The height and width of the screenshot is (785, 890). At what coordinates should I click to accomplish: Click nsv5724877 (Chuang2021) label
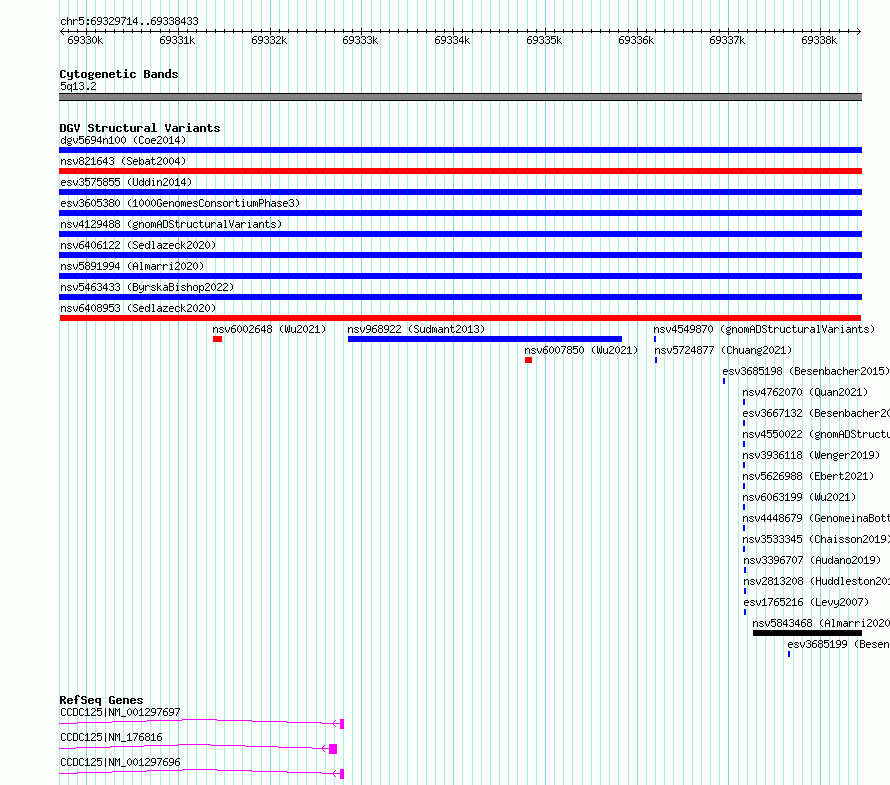click(x=723, y=350)
